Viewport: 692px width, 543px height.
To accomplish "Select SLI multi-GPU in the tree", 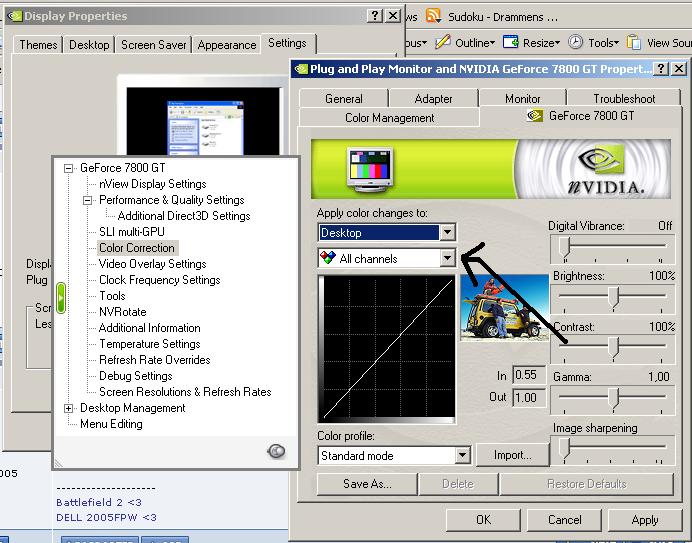I will (x=132, y=232).
